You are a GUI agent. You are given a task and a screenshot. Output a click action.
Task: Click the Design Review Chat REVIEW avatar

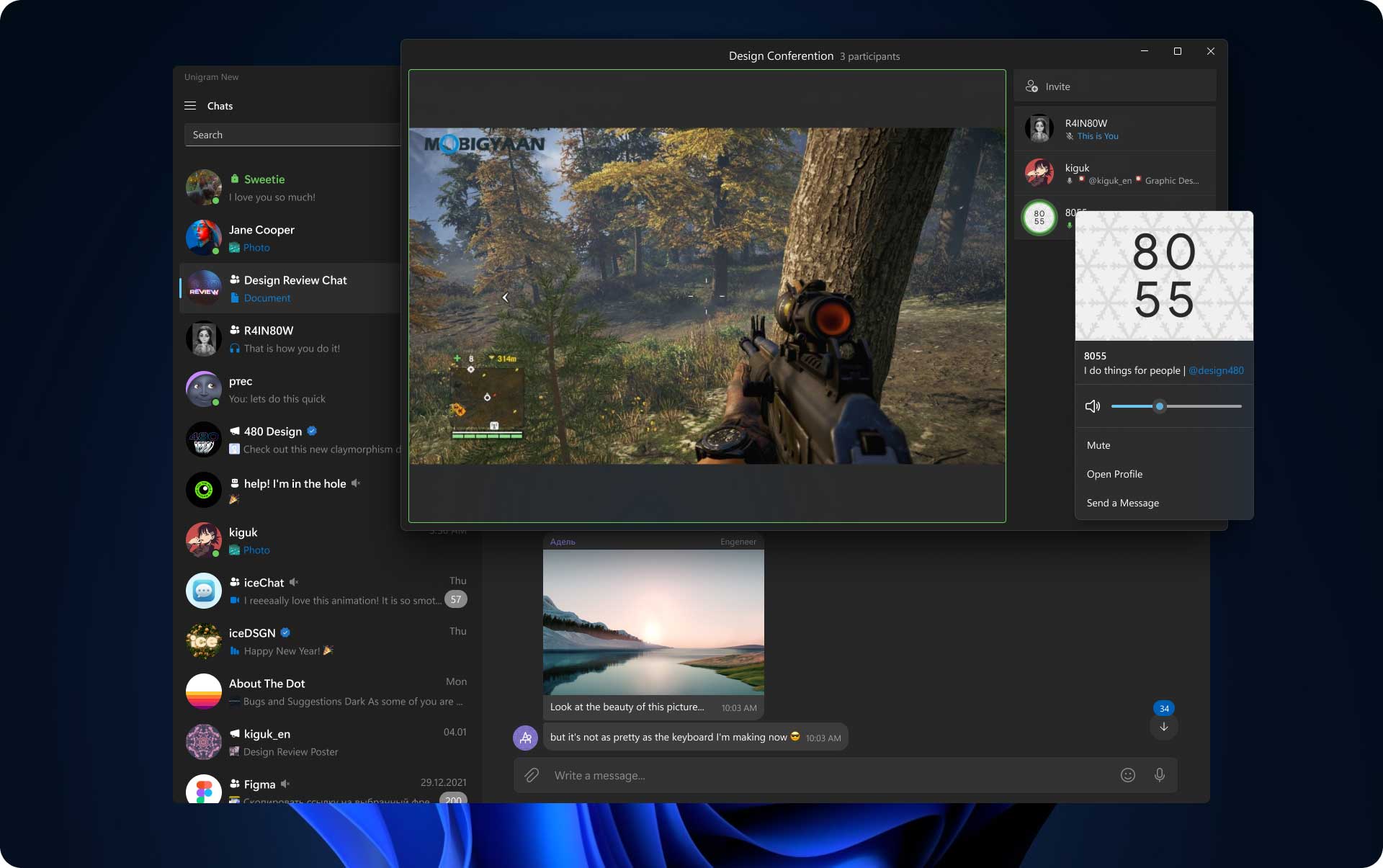(204, 288)
